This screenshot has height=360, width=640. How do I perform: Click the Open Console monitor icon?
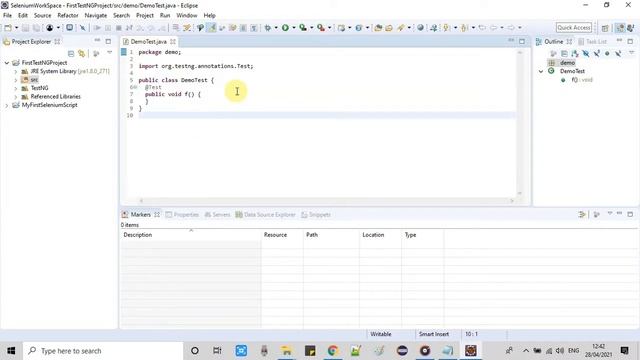(x=69, y=28)
